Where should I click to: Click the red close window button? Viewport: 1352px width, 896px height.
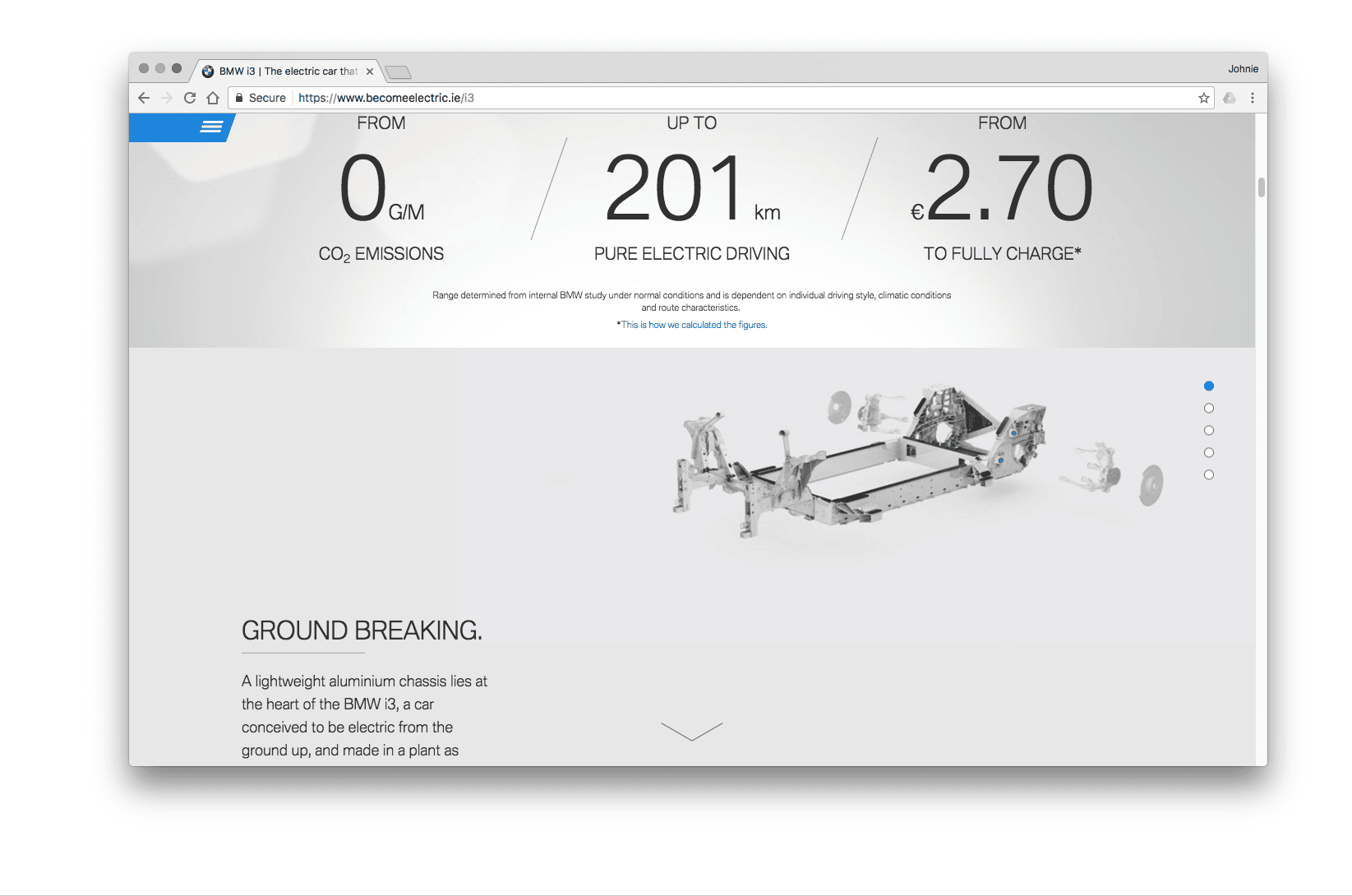coord(144,68)
